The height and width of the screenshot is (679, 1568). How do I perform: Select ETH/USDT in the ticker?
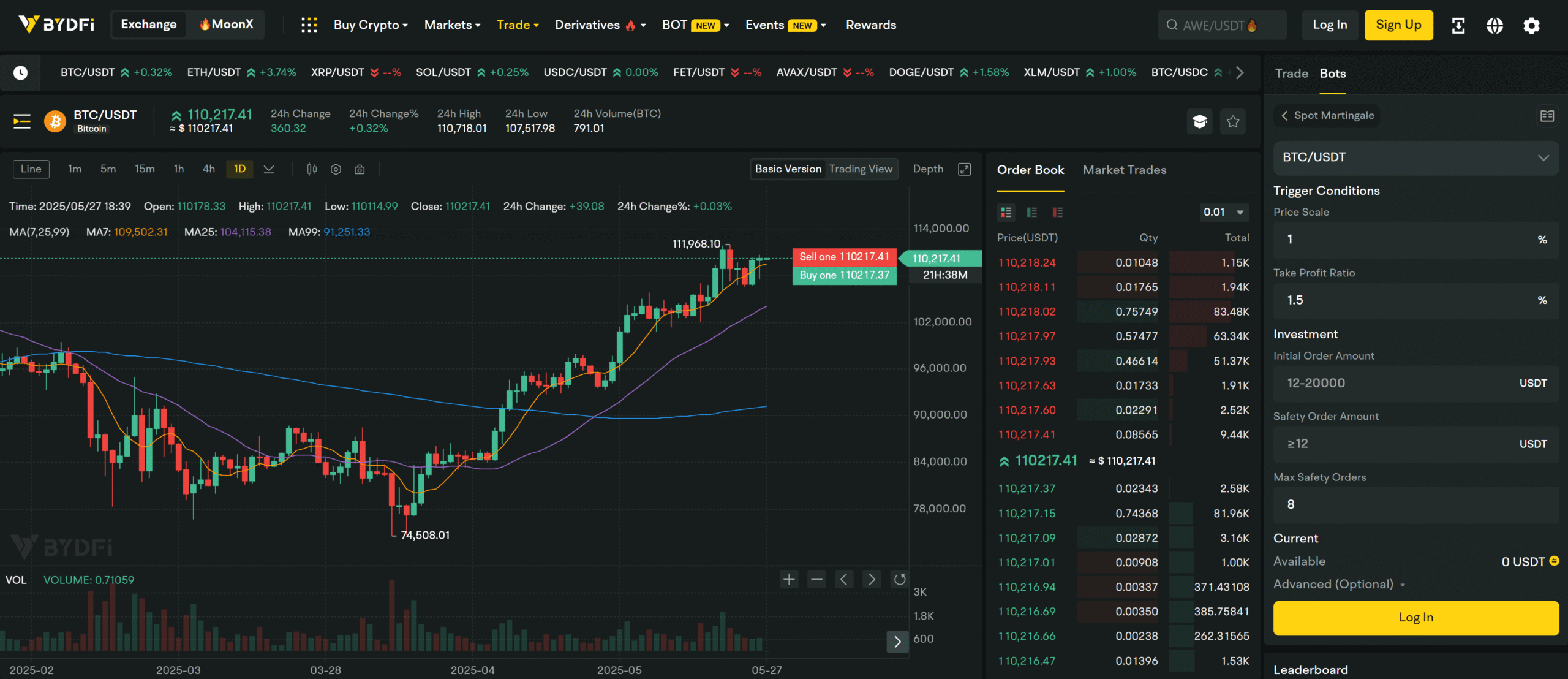click(x=241, y=72)
